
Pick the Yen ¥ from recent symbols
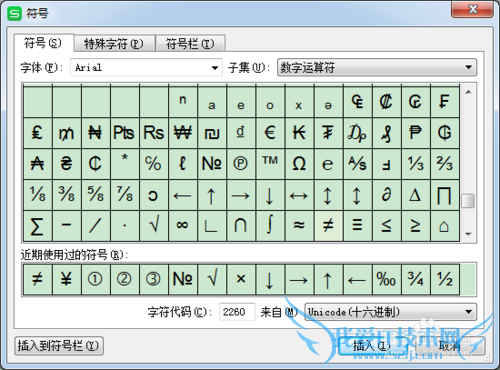(x=67, y=279)
